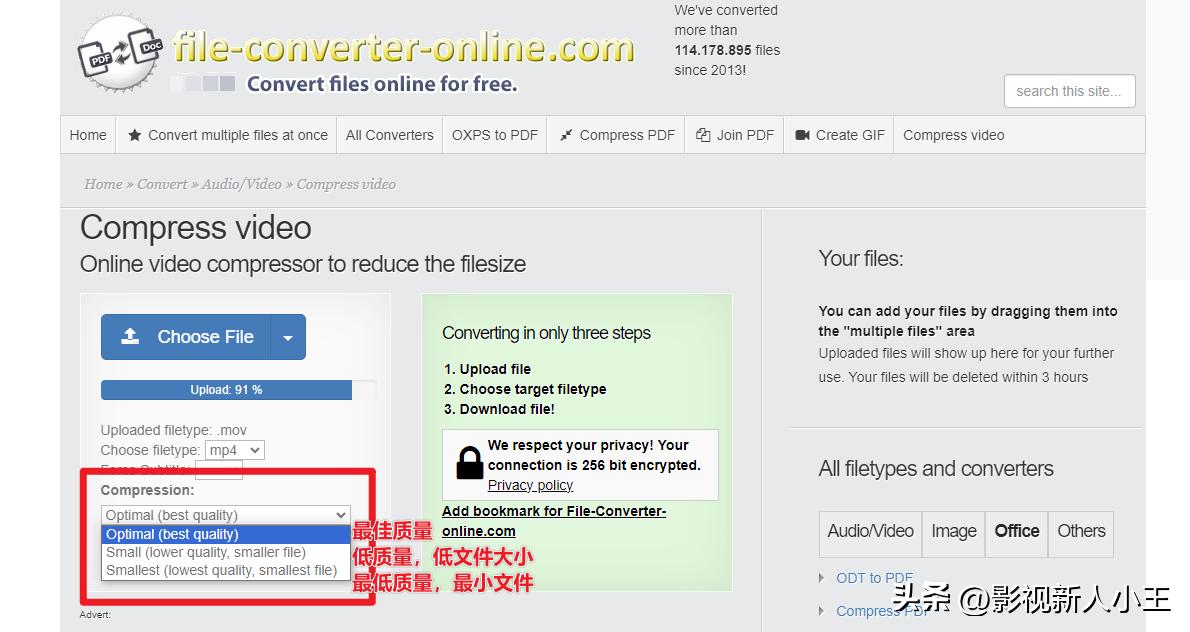Click the padlock privacy icon
The width and height of the screenshot is (1190, 632).
pos(469,462)
